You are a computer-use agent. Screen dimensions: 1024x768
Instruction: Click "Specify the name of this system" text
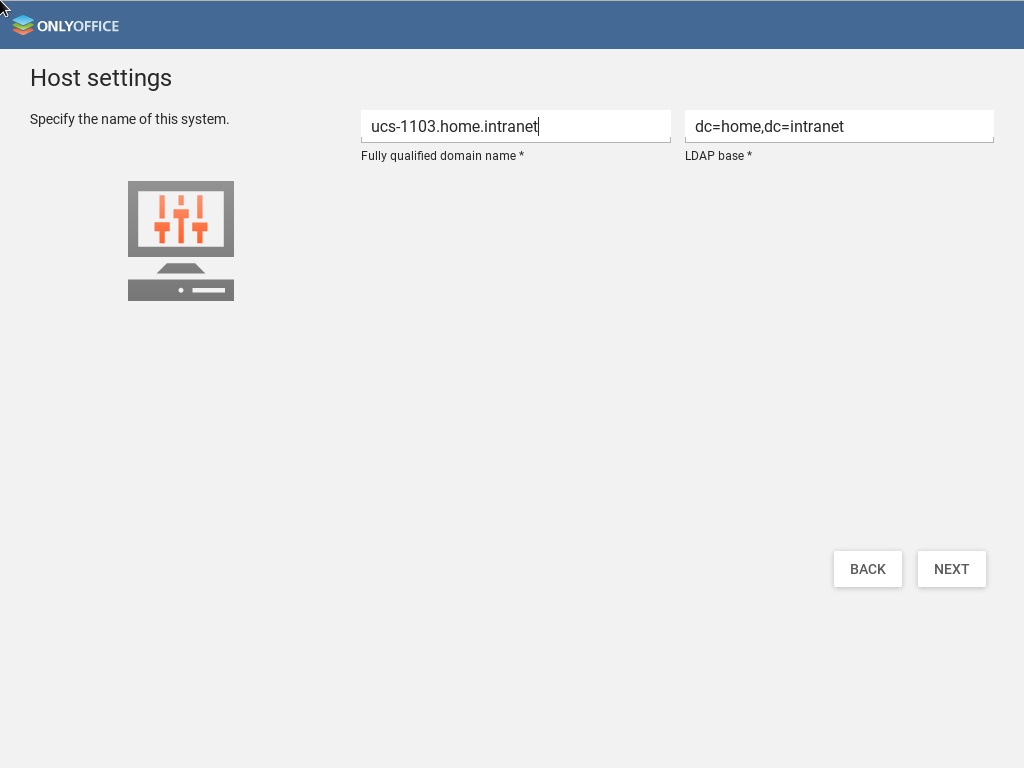129,119
